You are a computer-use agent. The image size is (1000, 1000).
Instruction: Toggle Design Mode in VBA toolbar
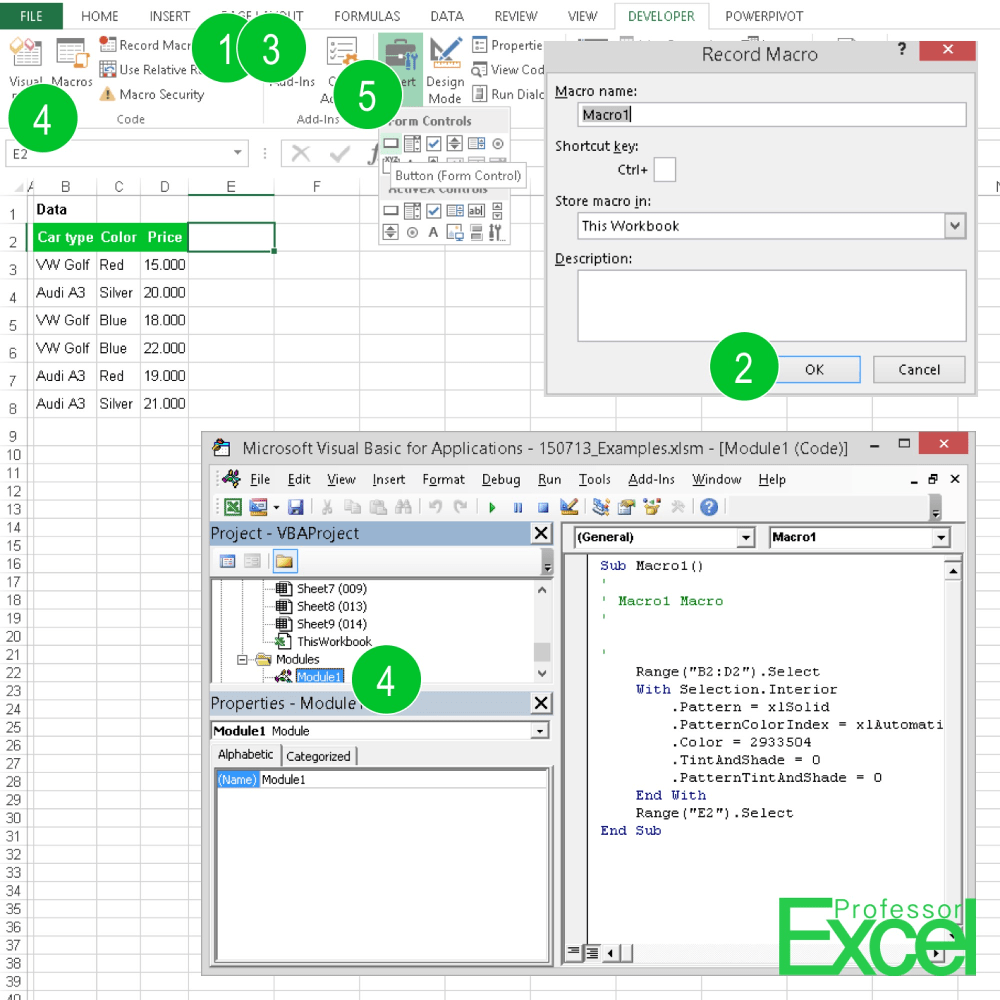(568, 507)
